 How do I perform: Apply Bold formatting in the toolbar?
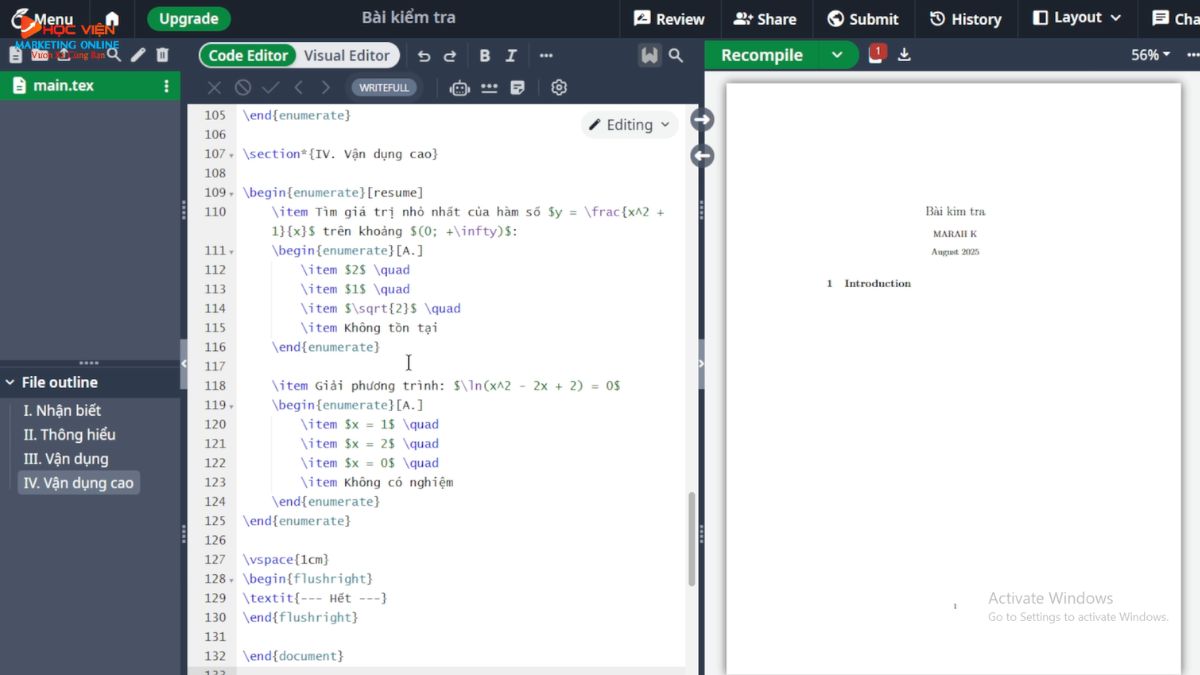[x=485, y=55]
